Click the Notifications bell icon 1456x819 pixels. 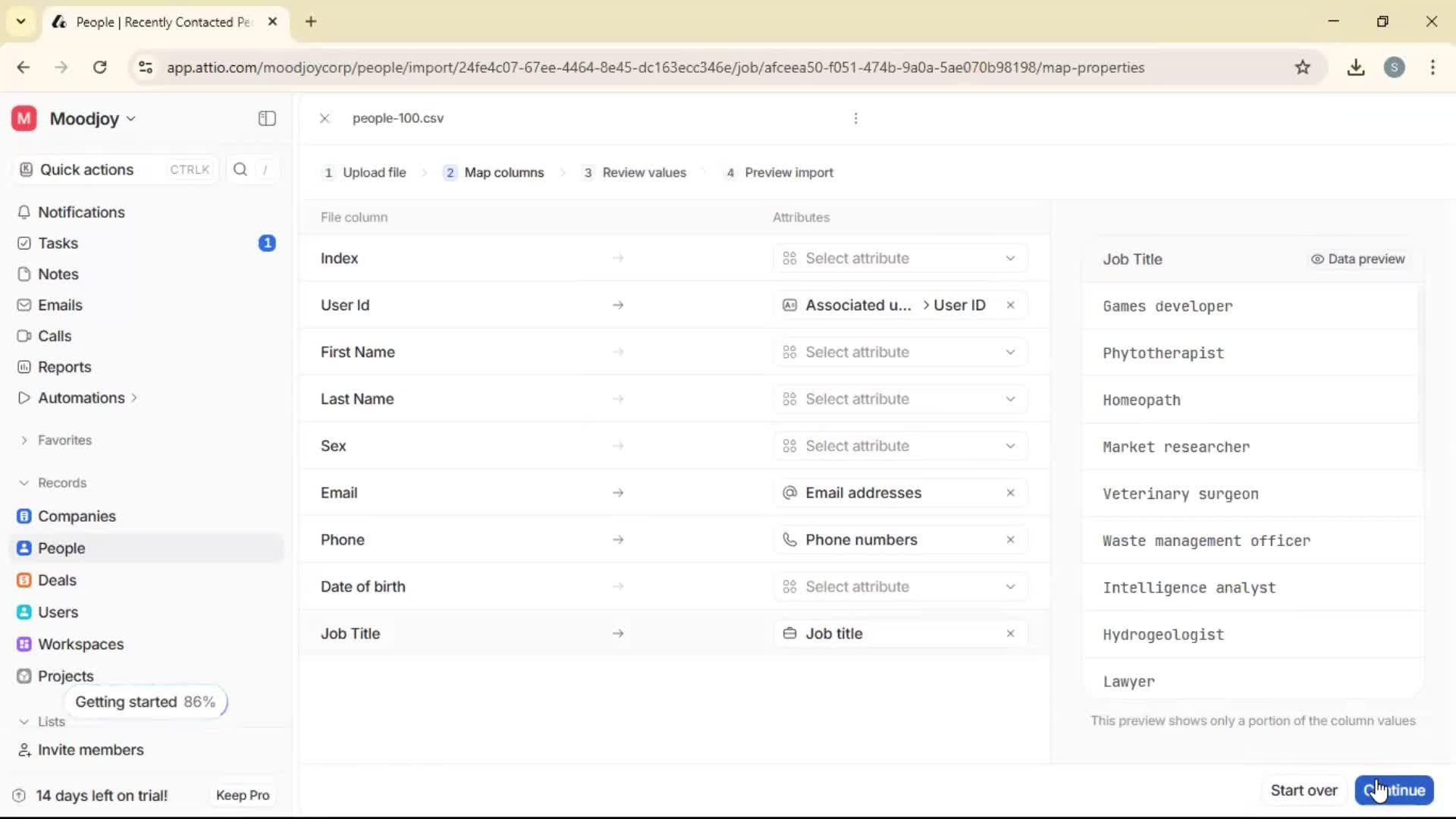pyautogui.click(x=24, y=212)
